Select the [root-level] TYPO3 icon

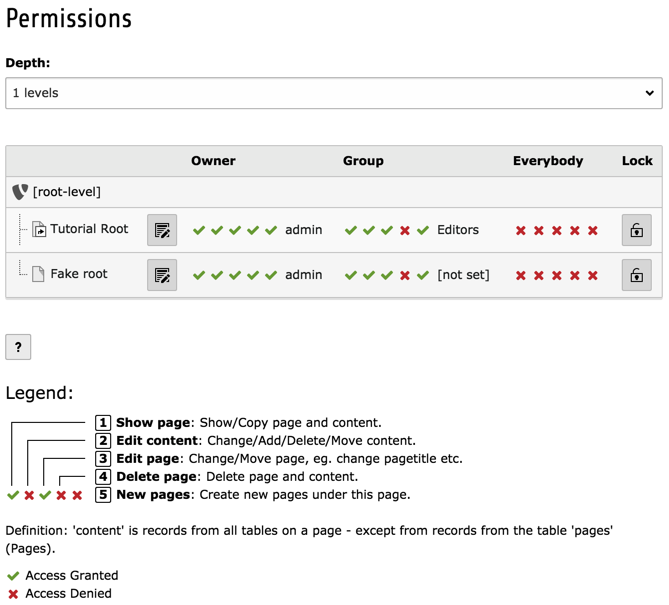pos(20,192)
